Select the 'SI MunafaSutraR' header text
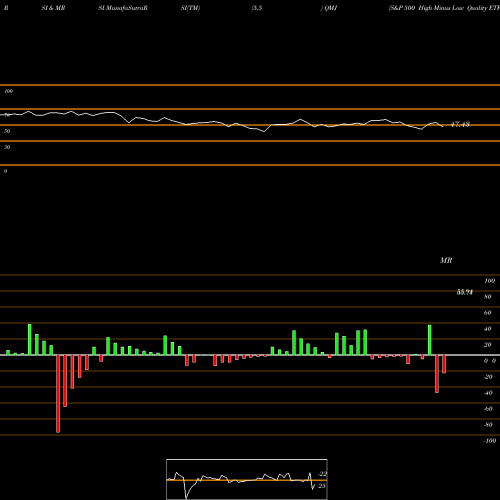The width and height of the screenshot is (500, 500). click(123, 8)
